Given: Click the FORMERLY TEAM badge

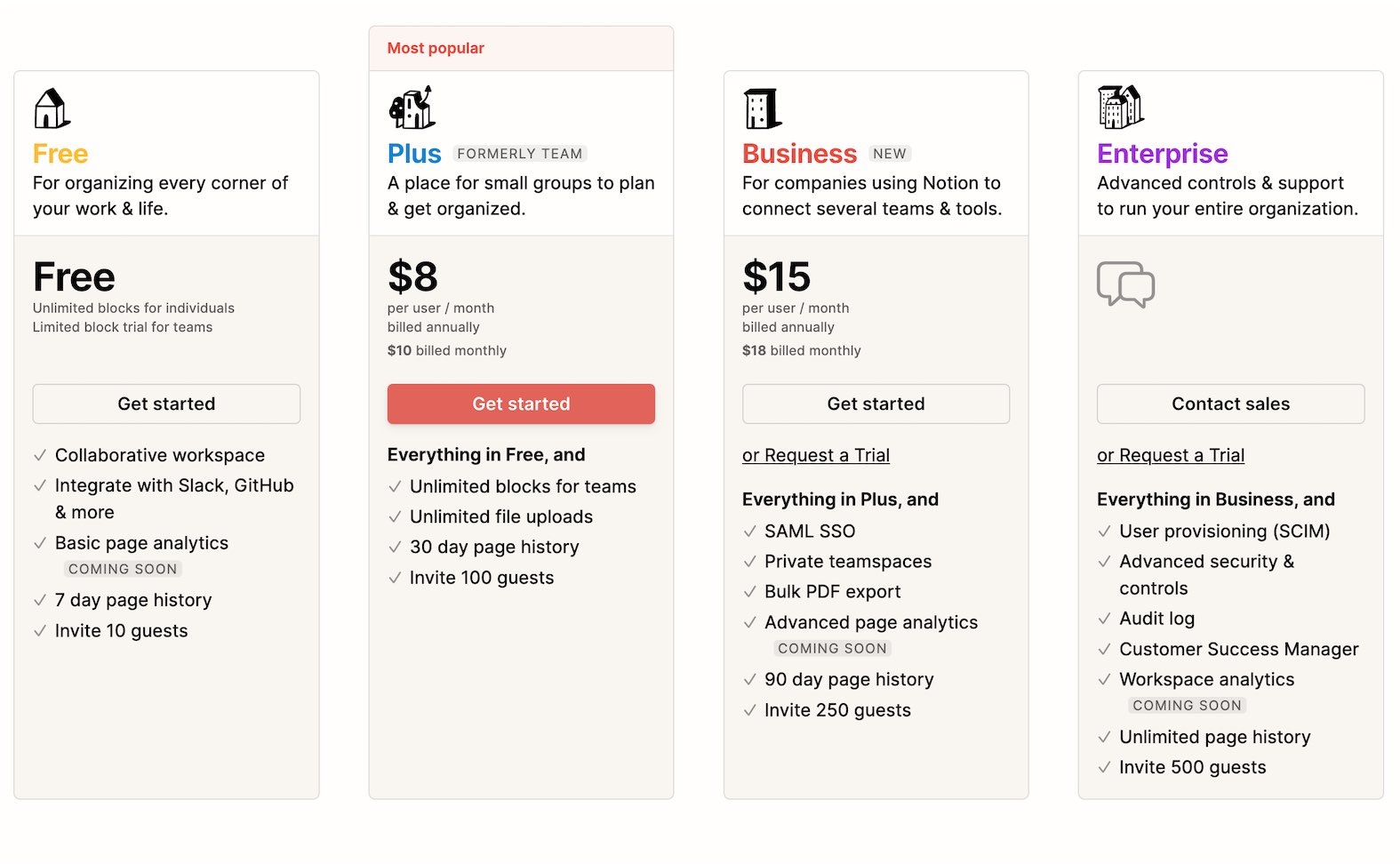Looking at the screenshot, I should point(520,154).
